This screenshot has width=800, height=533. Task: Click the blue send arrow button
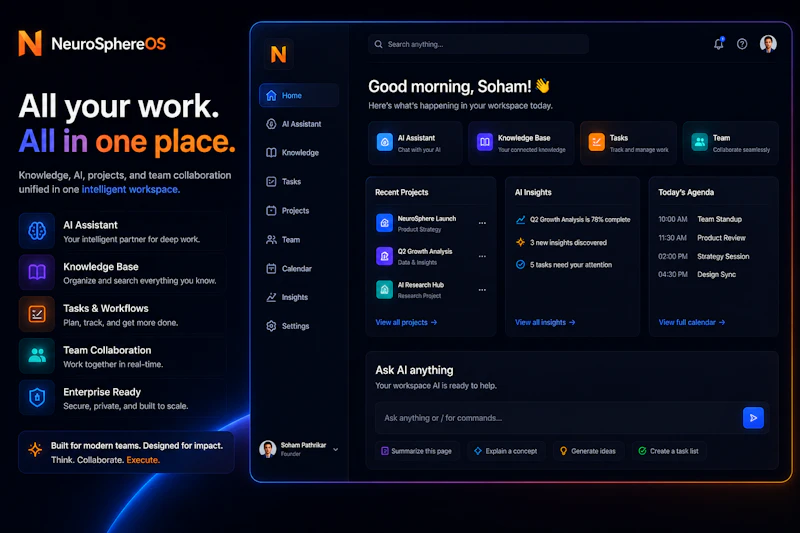[x=753, y=418]
